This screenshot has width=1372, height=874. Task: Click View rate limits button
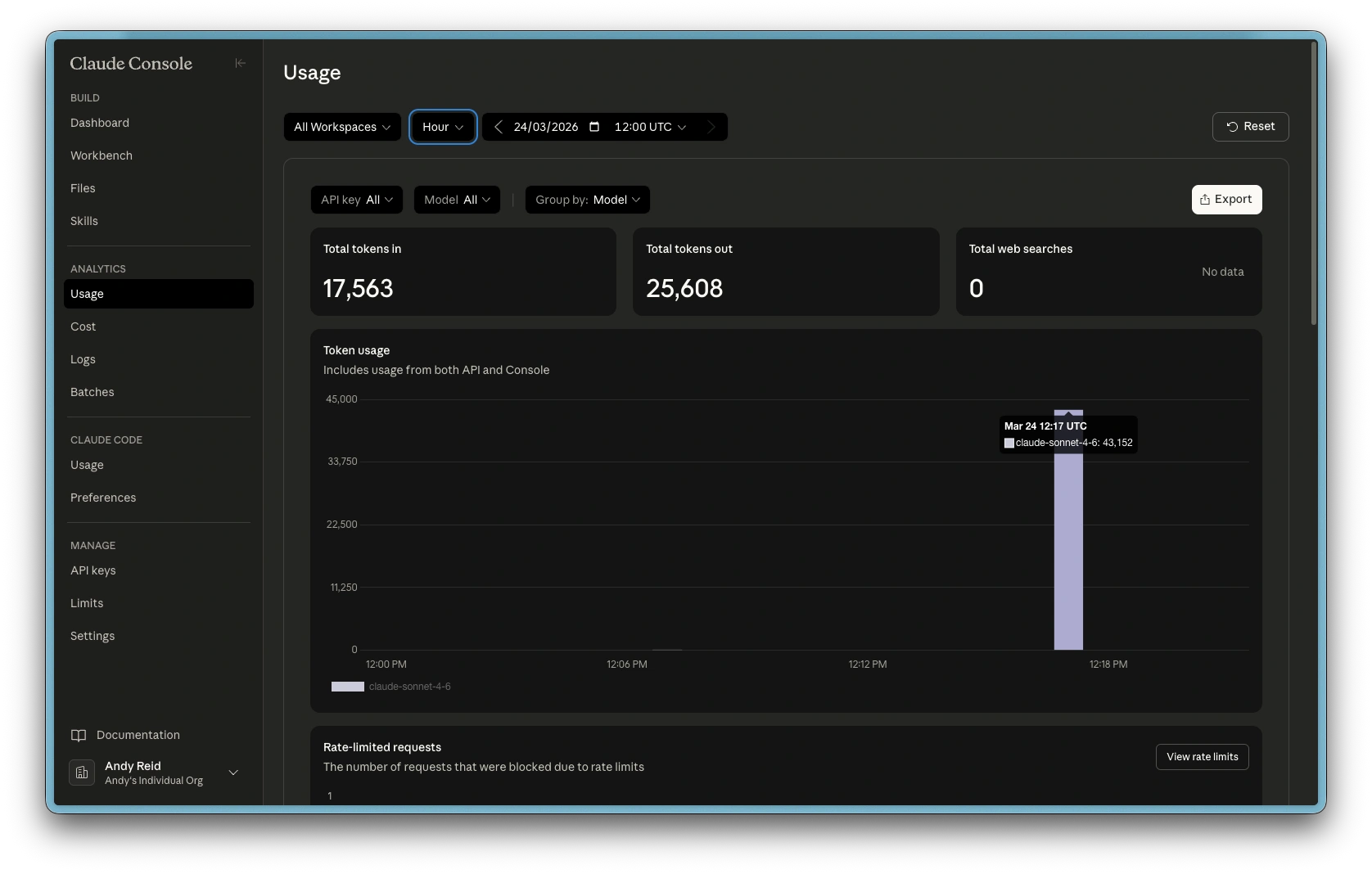pos(1202,757)
